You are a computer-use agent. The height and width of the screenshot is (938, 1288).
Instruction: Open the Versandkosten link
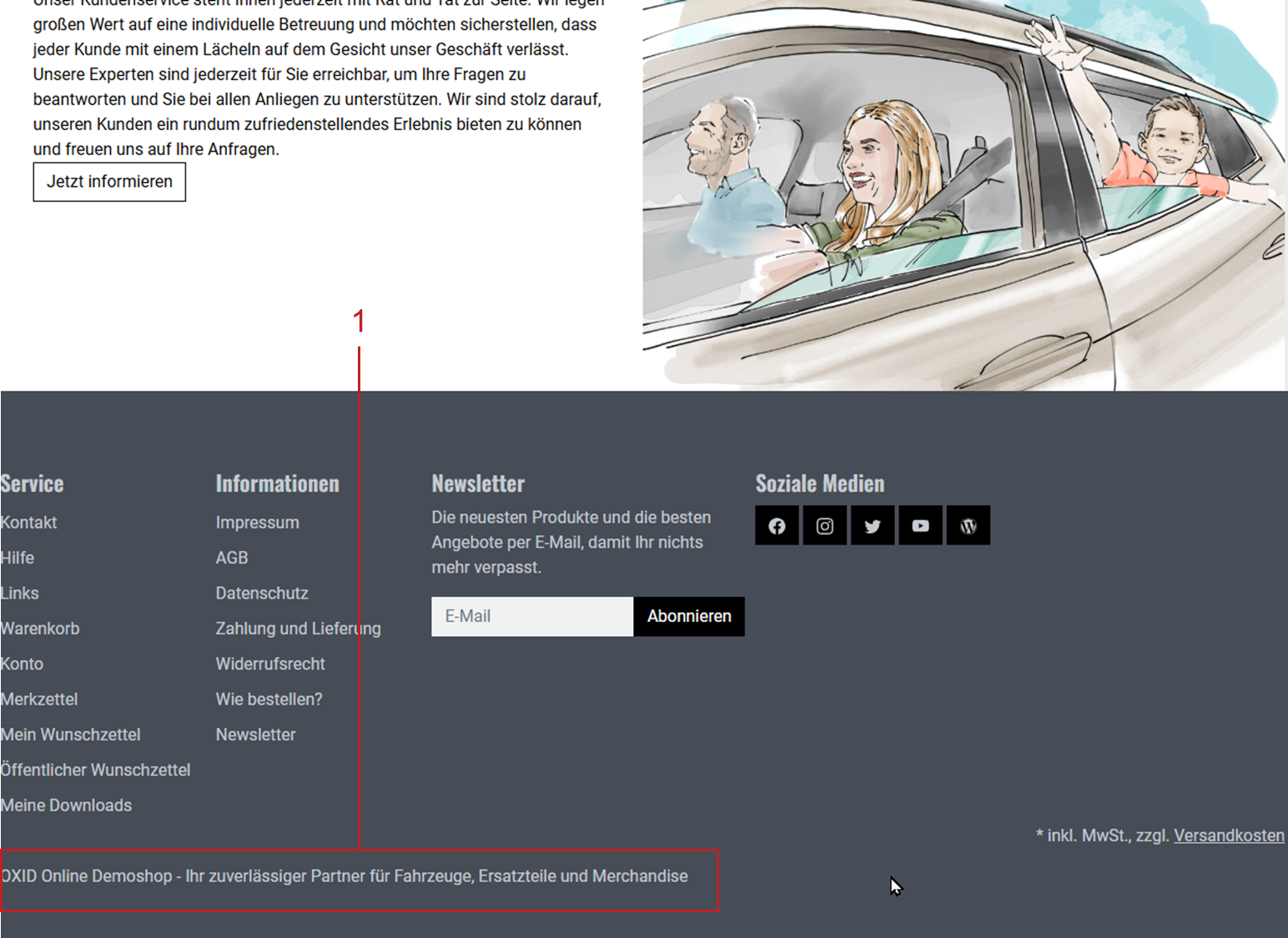pos(1229,835)
